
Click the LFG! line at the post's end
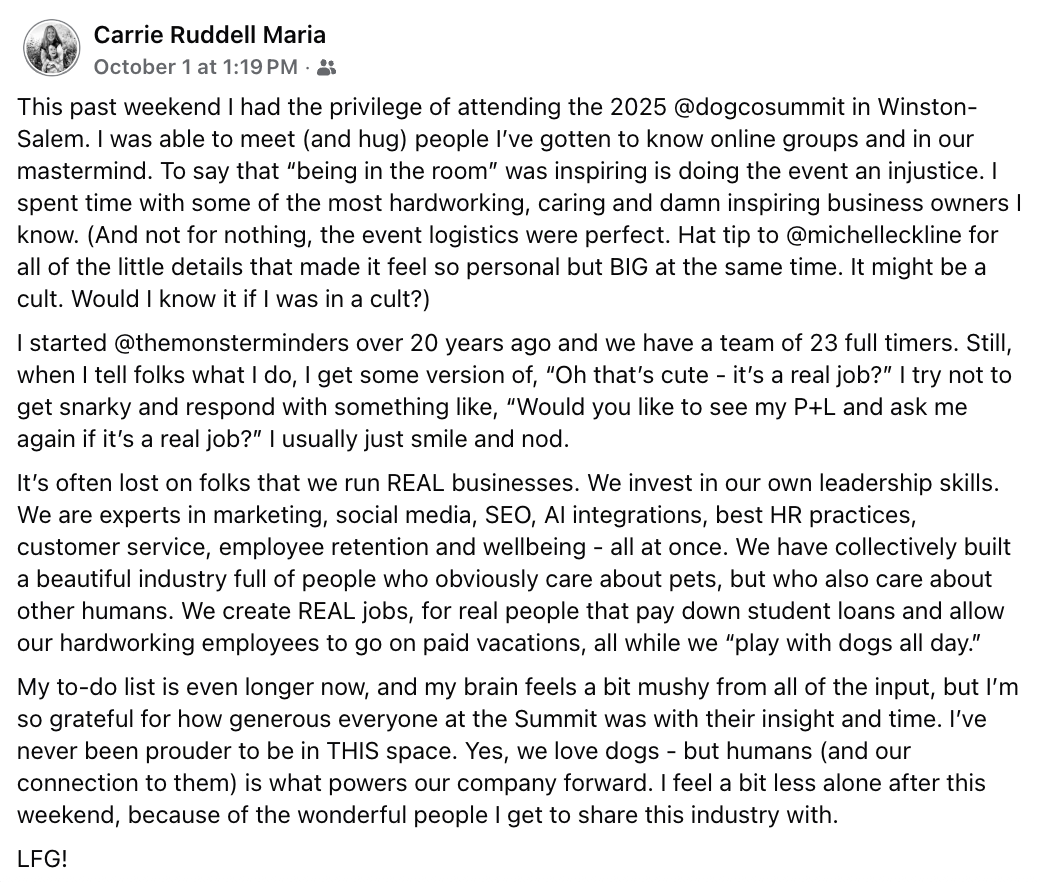[42, 859]
